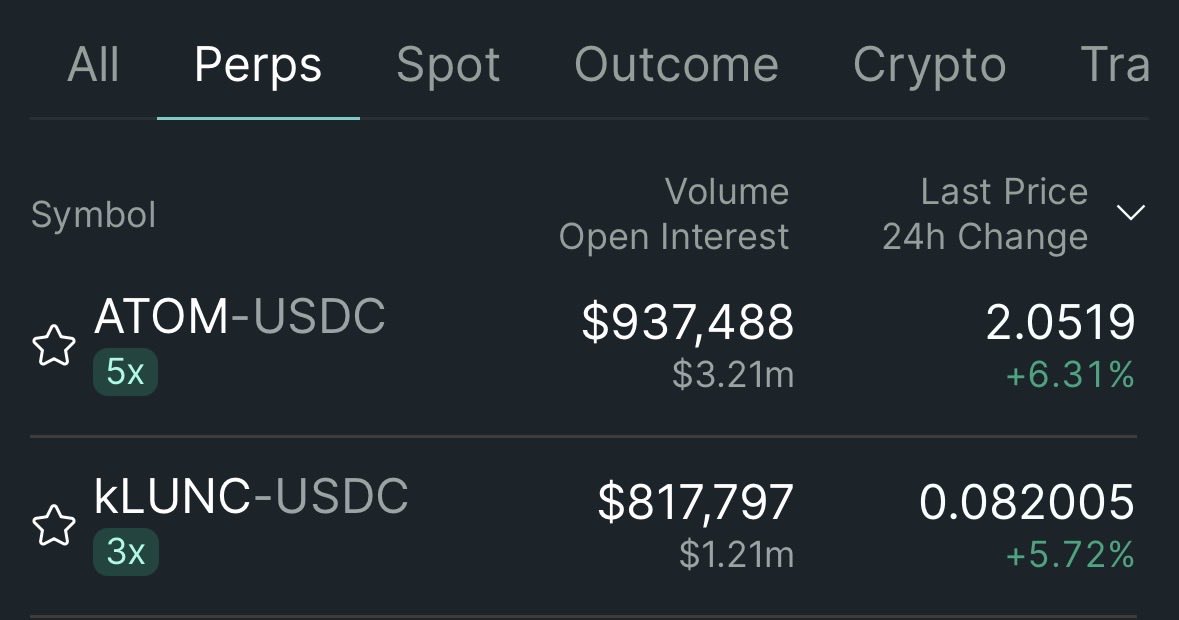Open the Crypto tab
The width and height of the screenshot is (1179, 620).
click(x=929, y=66)
